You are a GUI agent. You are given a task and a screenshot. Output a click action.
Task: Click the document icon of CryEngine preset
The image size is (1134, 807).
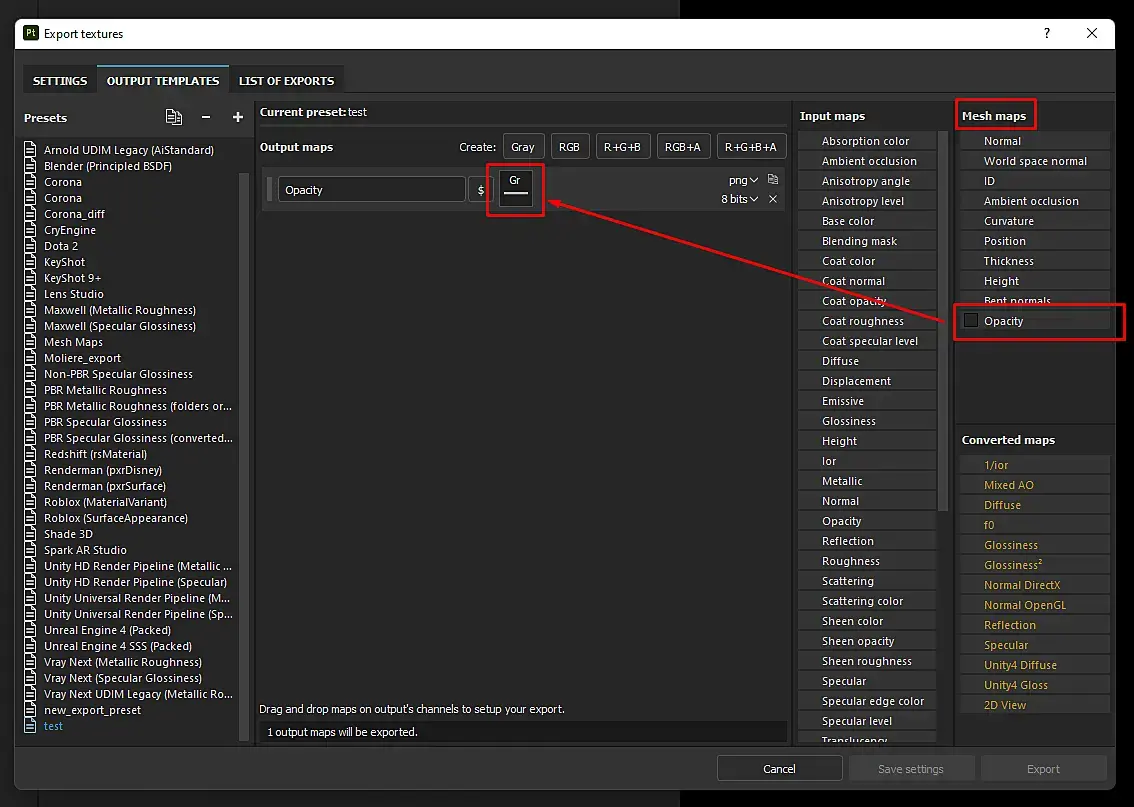30,230
